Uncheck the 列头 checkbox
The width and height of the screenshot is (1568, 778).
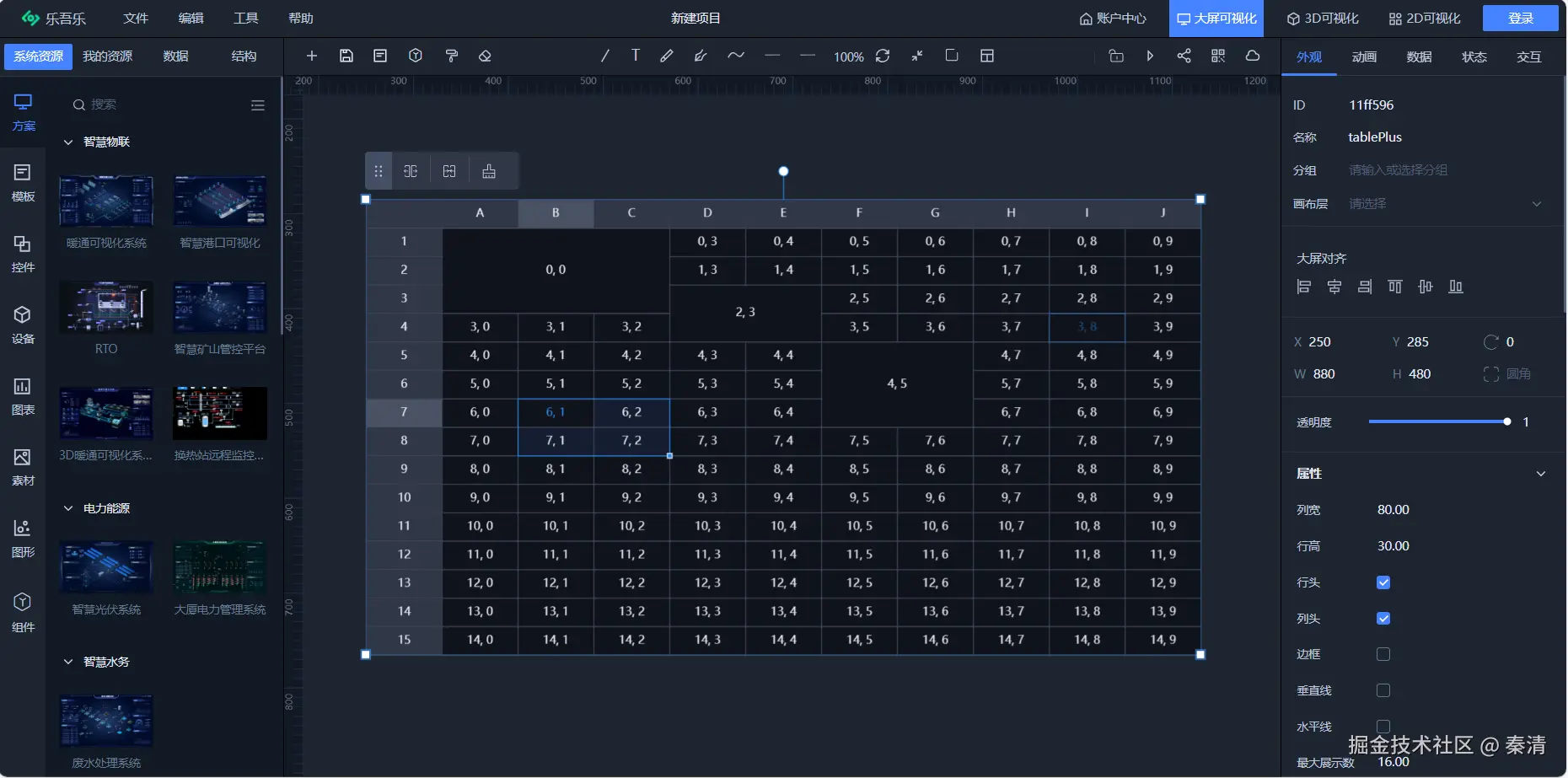click(1383, 619)
